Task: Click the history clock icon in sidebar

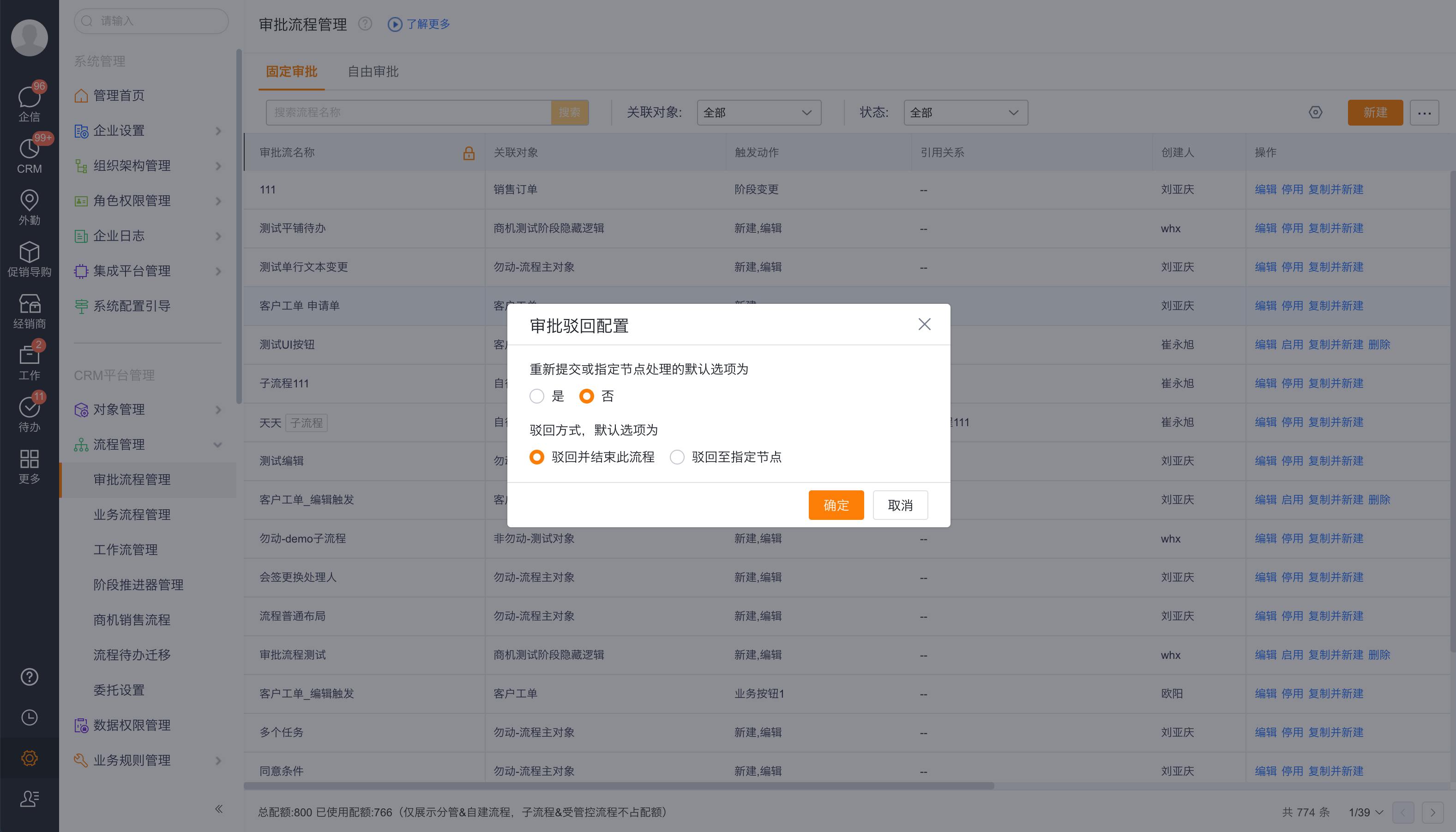Action: (x=29, y=717)
